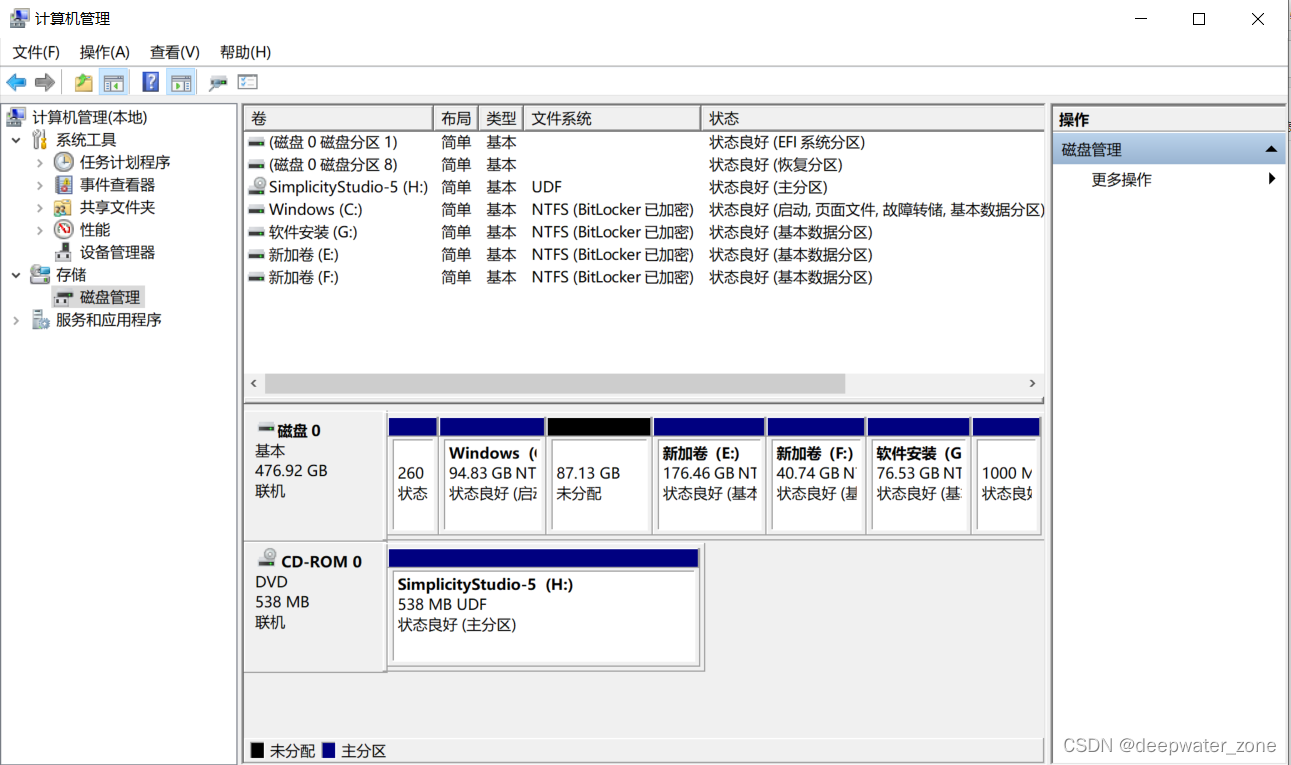Select 设备管理器 in the tree

[x=118, y=252]
